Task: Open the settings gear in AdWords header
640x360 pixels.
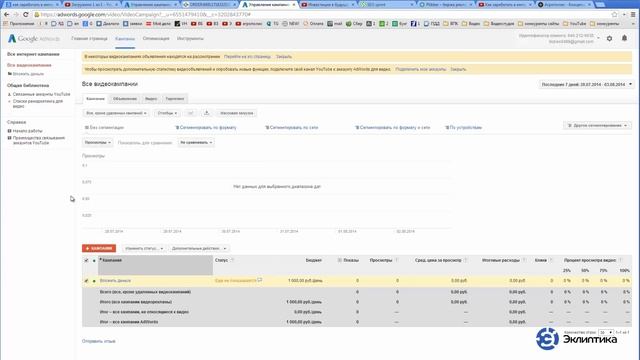Action: pyautogui.click(x=609, y=38)
